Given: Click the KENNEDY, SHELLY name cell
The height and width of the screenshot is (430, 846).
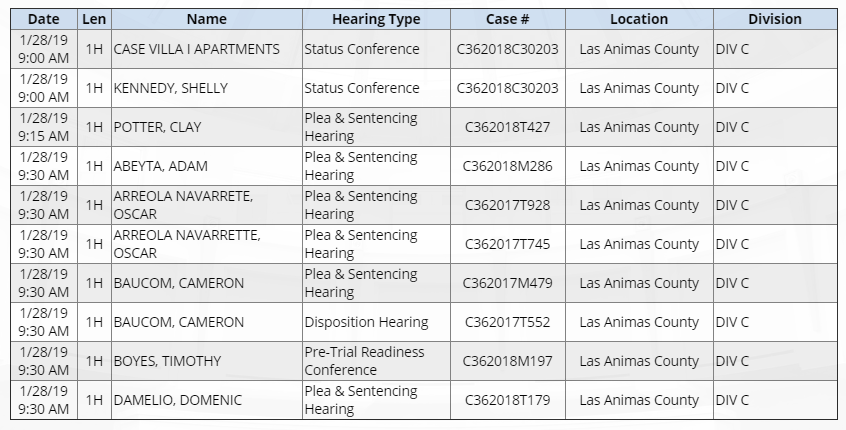Looking at the screenshot, I should (207, 88).
